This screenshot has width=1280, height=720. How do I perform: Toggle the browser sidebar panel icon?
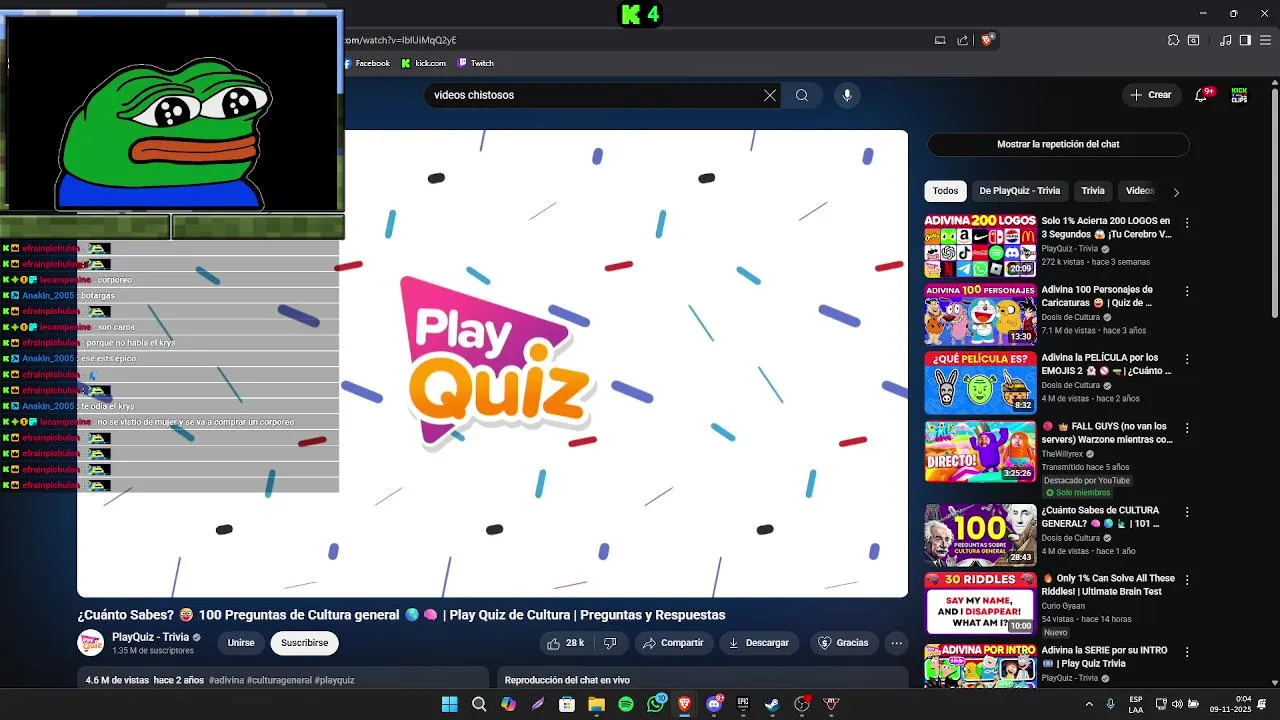(x=1245, y=40)
